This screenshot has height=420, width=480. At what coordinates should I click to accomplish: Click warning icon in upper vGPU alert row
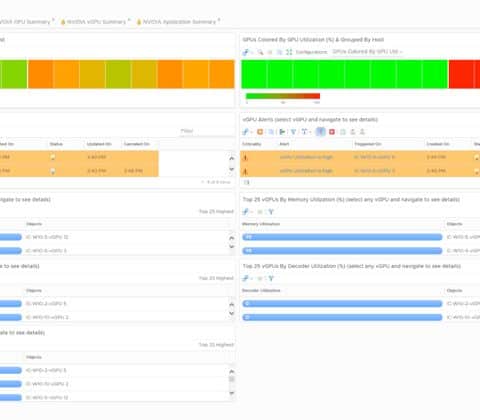245,158
